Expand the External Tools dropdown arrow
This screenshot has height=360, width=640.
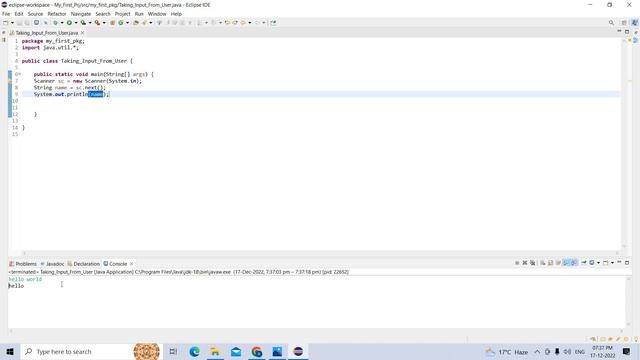(104, 23)
